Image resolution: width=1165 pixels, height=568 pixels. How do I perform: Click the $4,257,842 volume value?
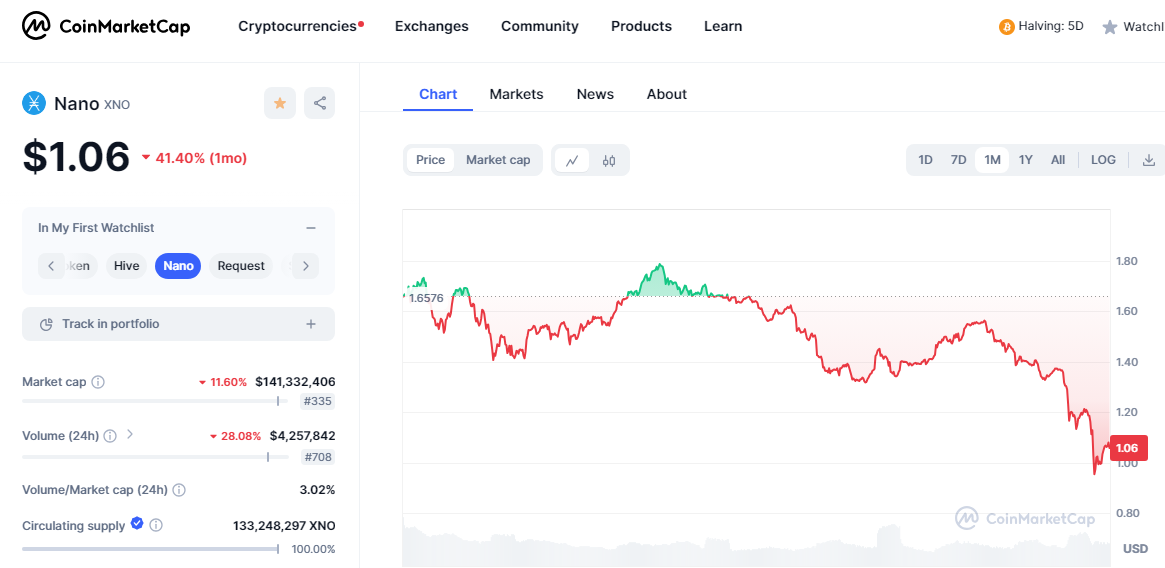click(x=302, y=436)
